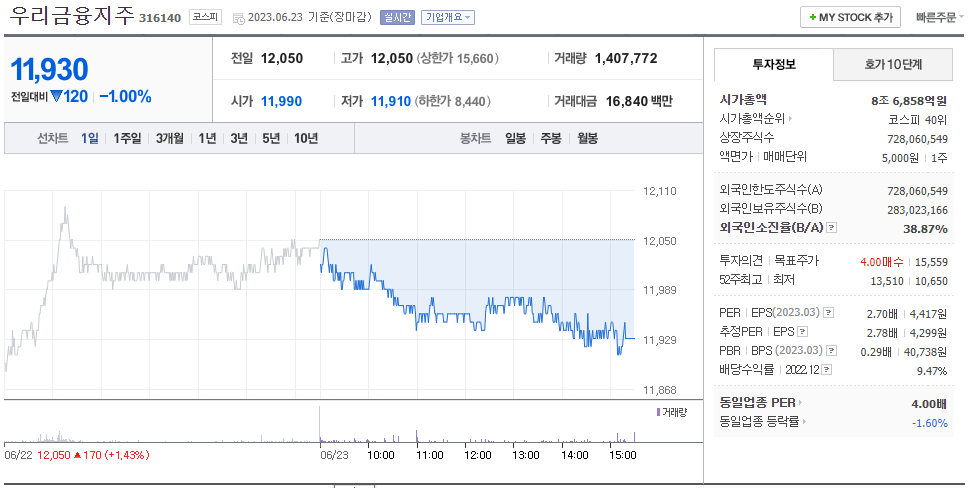This screenshot has width=968, height=488.
Task: Click the 코스피 market label
Action: click(x=205, y=17)
